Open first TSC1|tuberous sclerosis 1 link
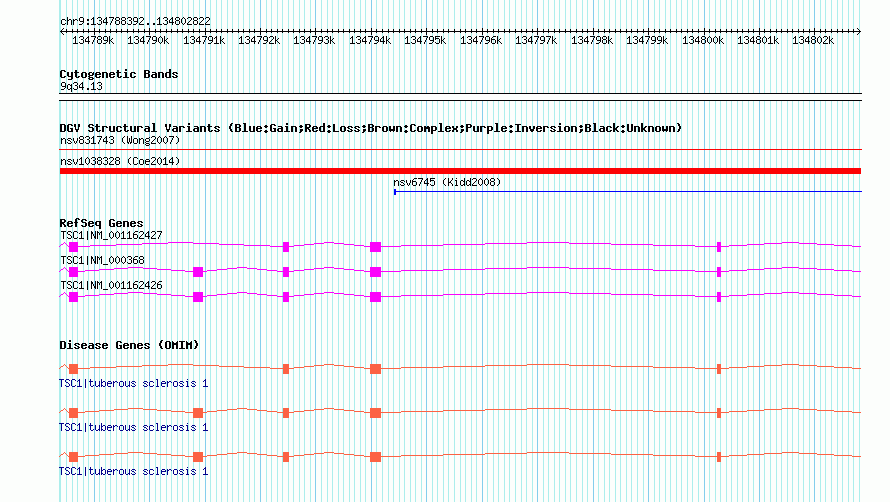 tap(133, 383)
